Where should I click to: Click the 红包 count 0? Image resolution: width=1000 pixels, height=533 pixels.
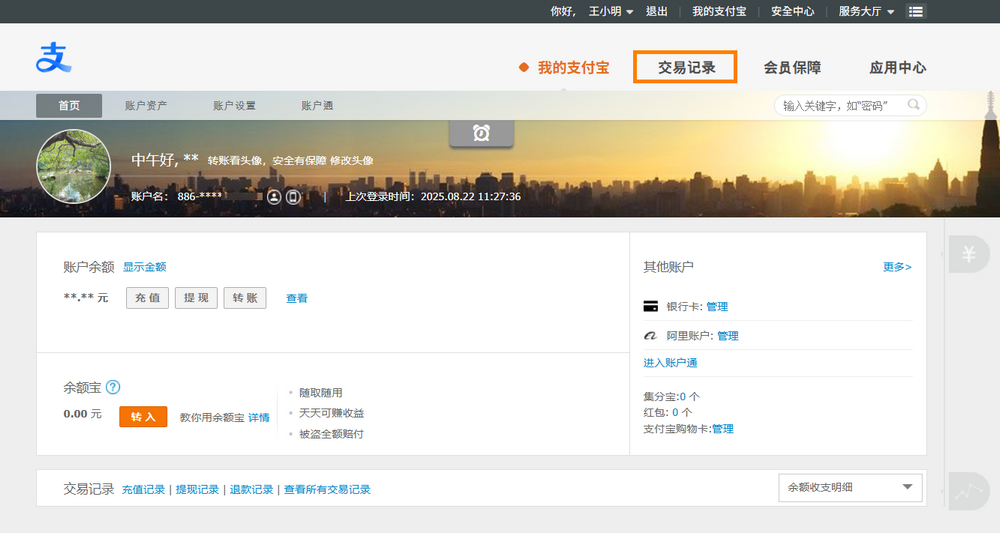point(675,413)
